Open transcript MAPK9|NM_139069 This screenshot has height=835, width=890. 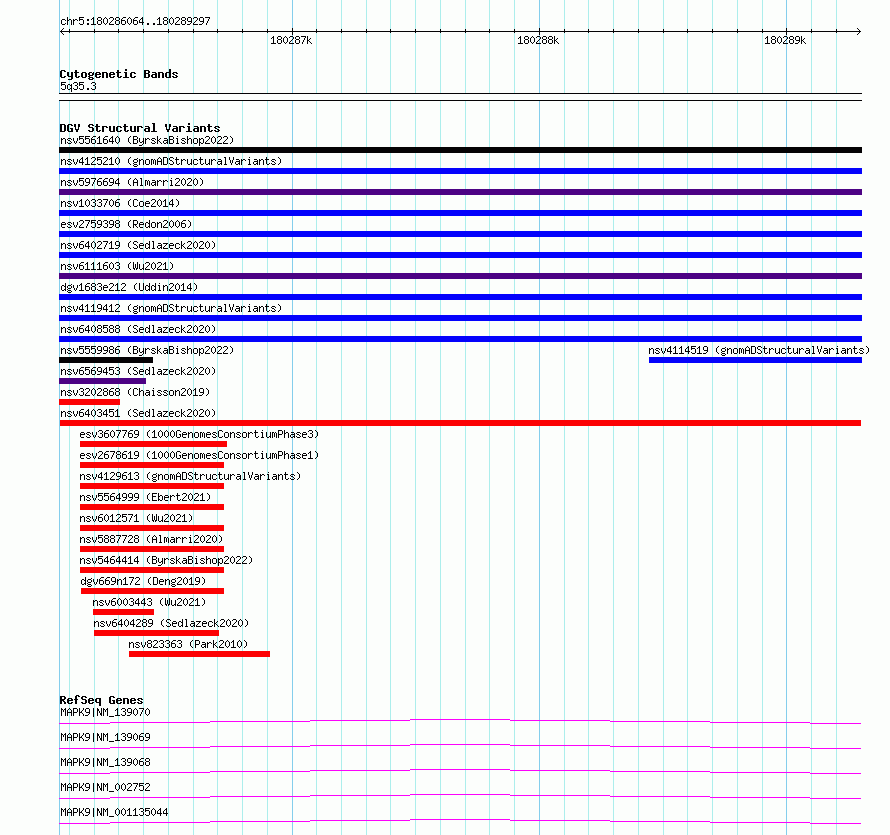click(106, 737)
